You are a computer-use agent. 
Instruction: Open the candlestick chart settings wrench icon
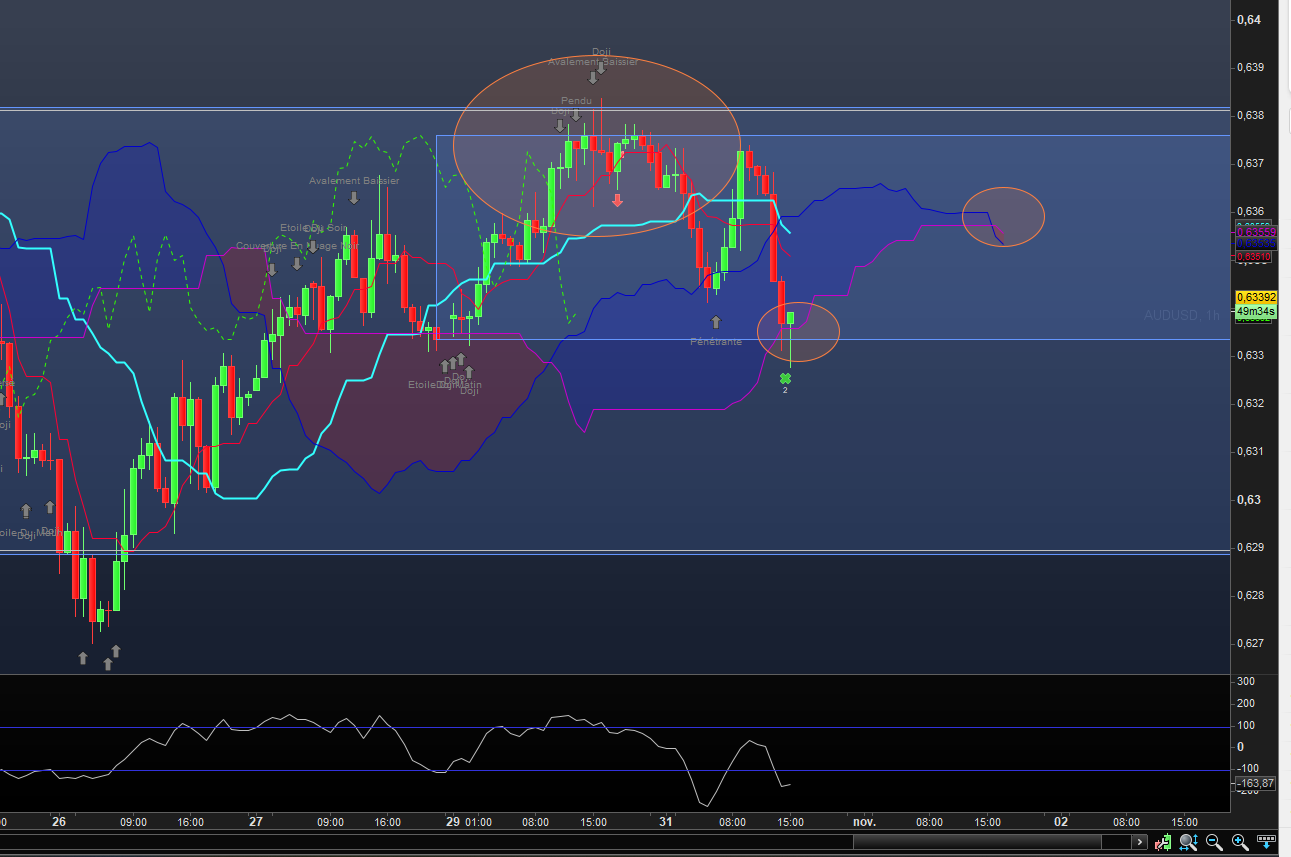(1163, 842)
